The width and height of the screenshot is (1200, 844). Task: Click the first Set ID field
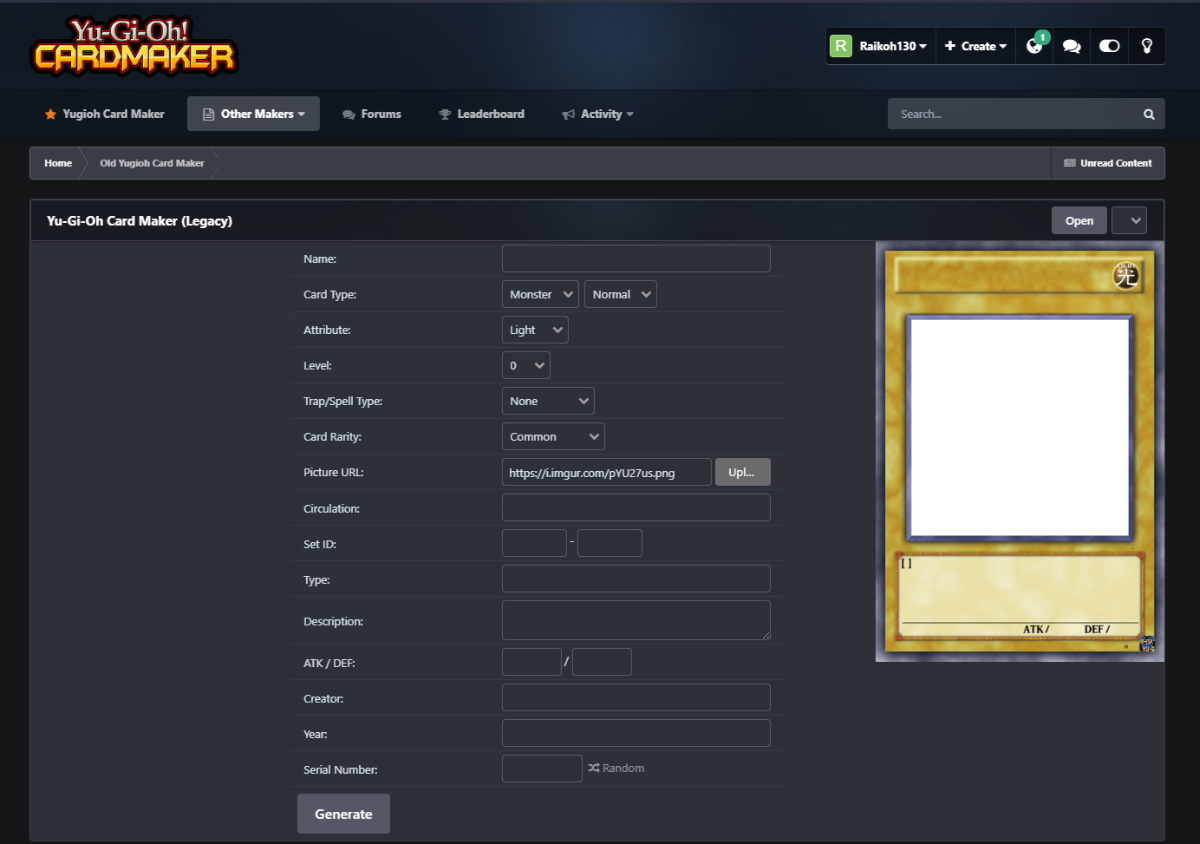534,543
